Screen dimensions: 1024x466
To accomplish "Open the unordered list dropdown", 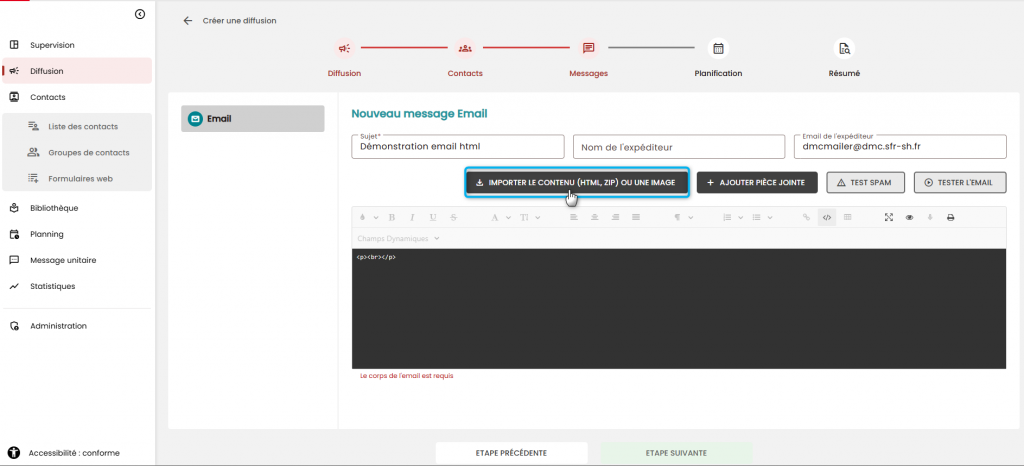I will (761, 217).
